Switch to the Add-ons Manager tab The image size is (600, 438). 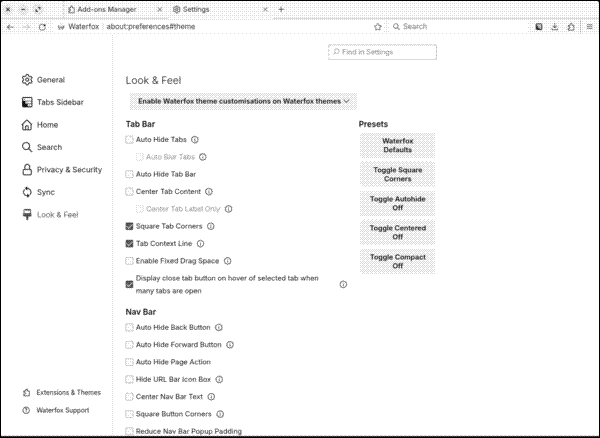(115, 10)
